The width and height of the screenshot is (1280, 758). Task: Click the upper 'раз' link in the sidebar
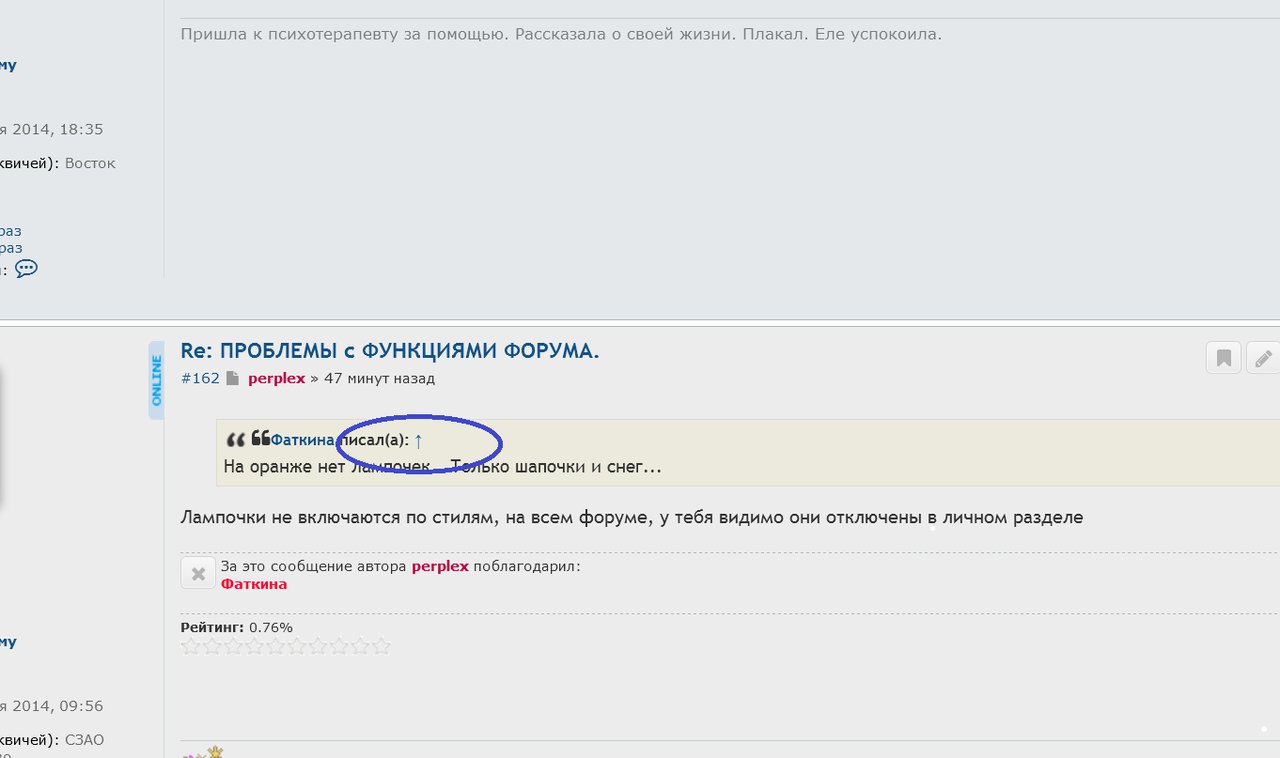(10, 231)
